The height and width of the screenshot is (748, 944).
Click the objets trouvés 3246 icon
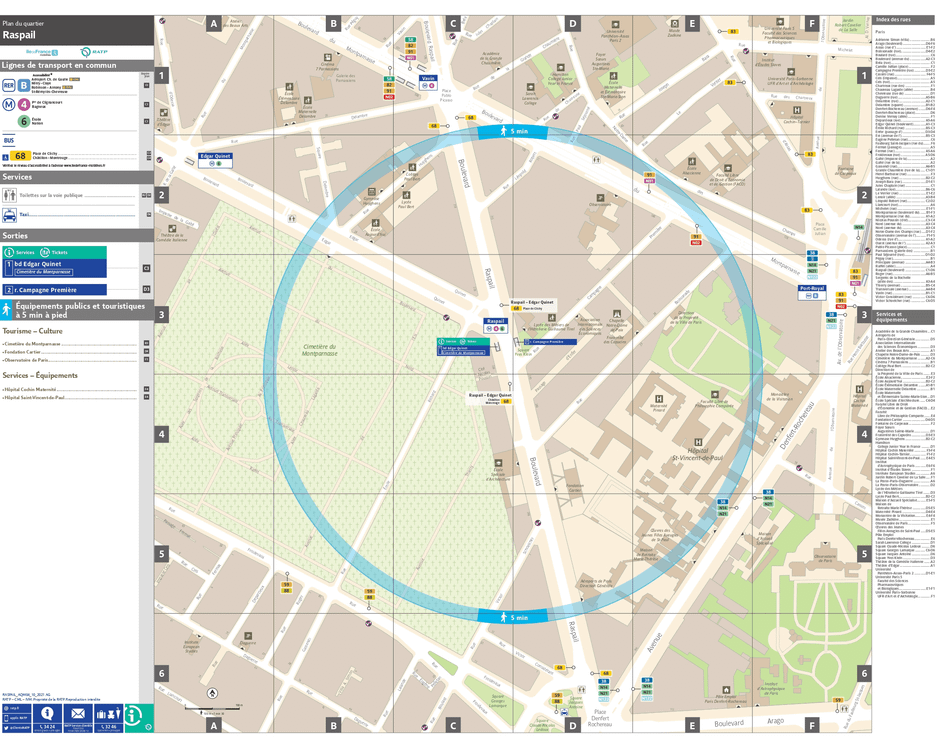(x=108, y=713)
